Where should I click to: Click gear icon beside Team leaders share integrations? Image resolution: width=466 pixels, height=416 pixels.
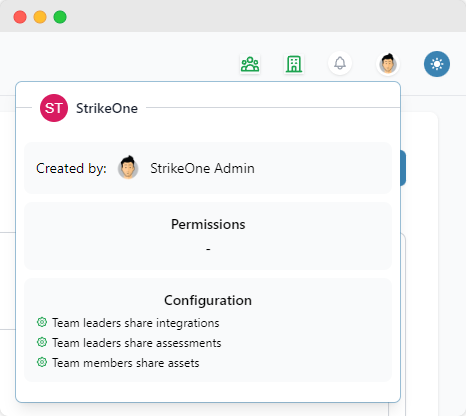pyautogui.click(x=42, y=322)
